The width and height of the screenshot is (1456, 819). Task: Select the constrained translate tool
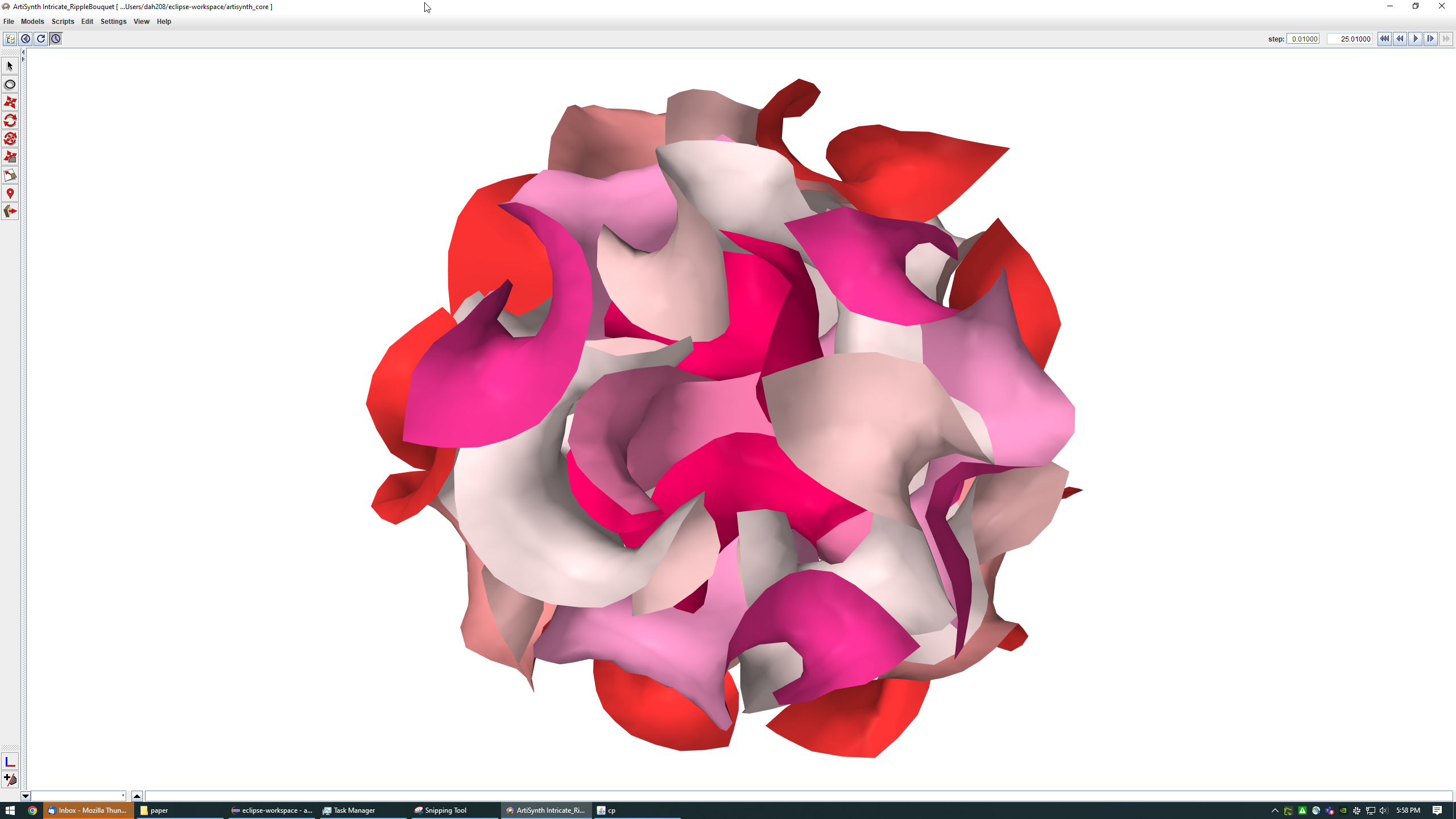(10, 157)
